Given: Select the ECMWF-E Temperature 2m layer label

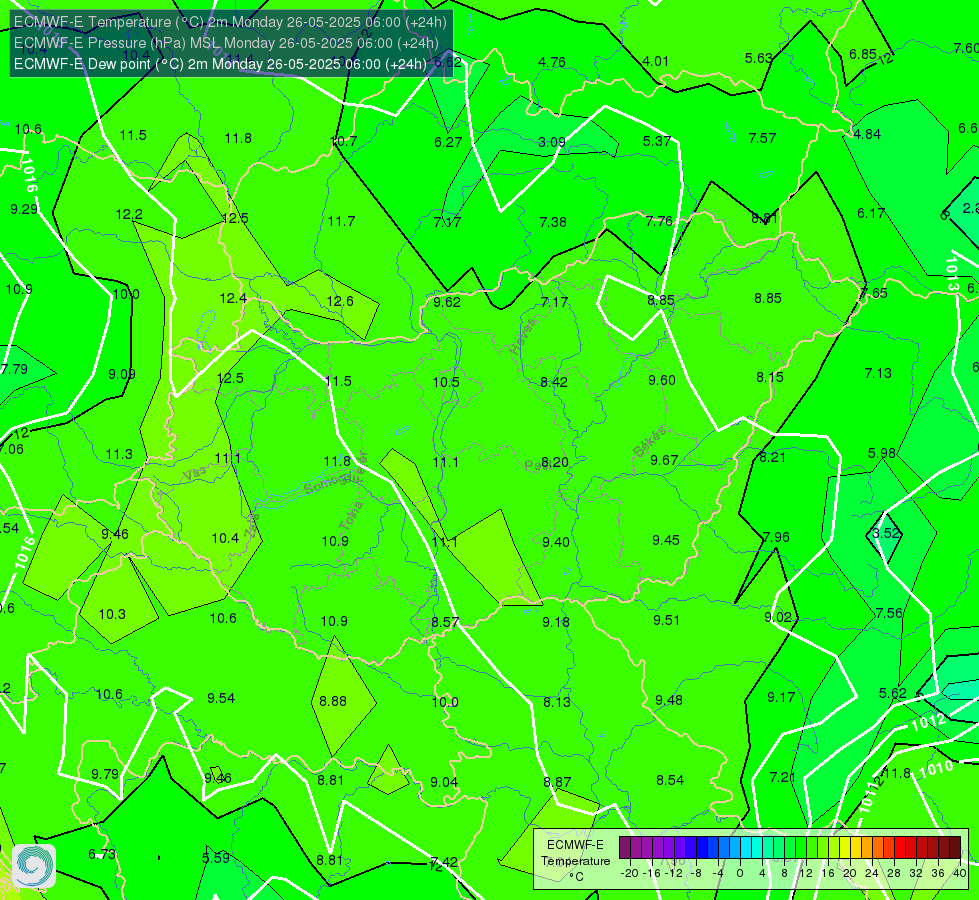Looking at the screenshot, I should tap(230, 22).
